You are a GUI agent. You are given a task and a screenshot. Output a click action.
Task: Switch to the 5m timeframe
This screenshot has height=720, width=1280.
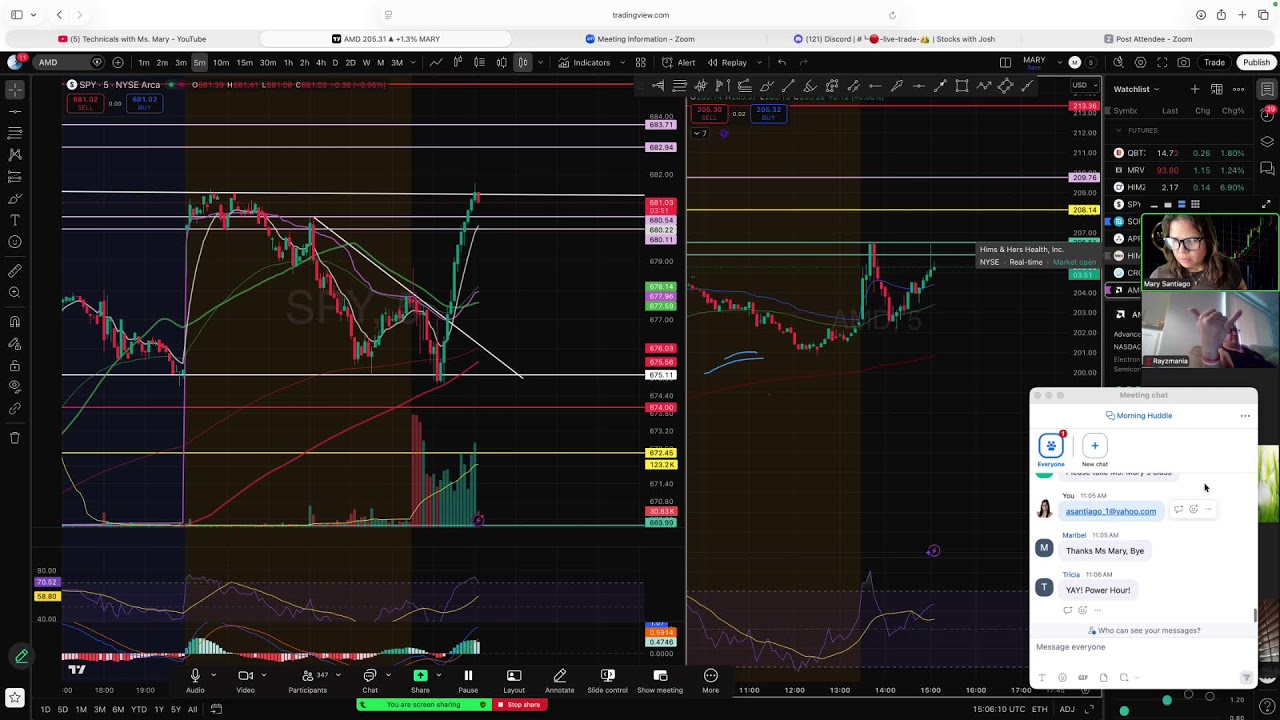tap(199, 63)
